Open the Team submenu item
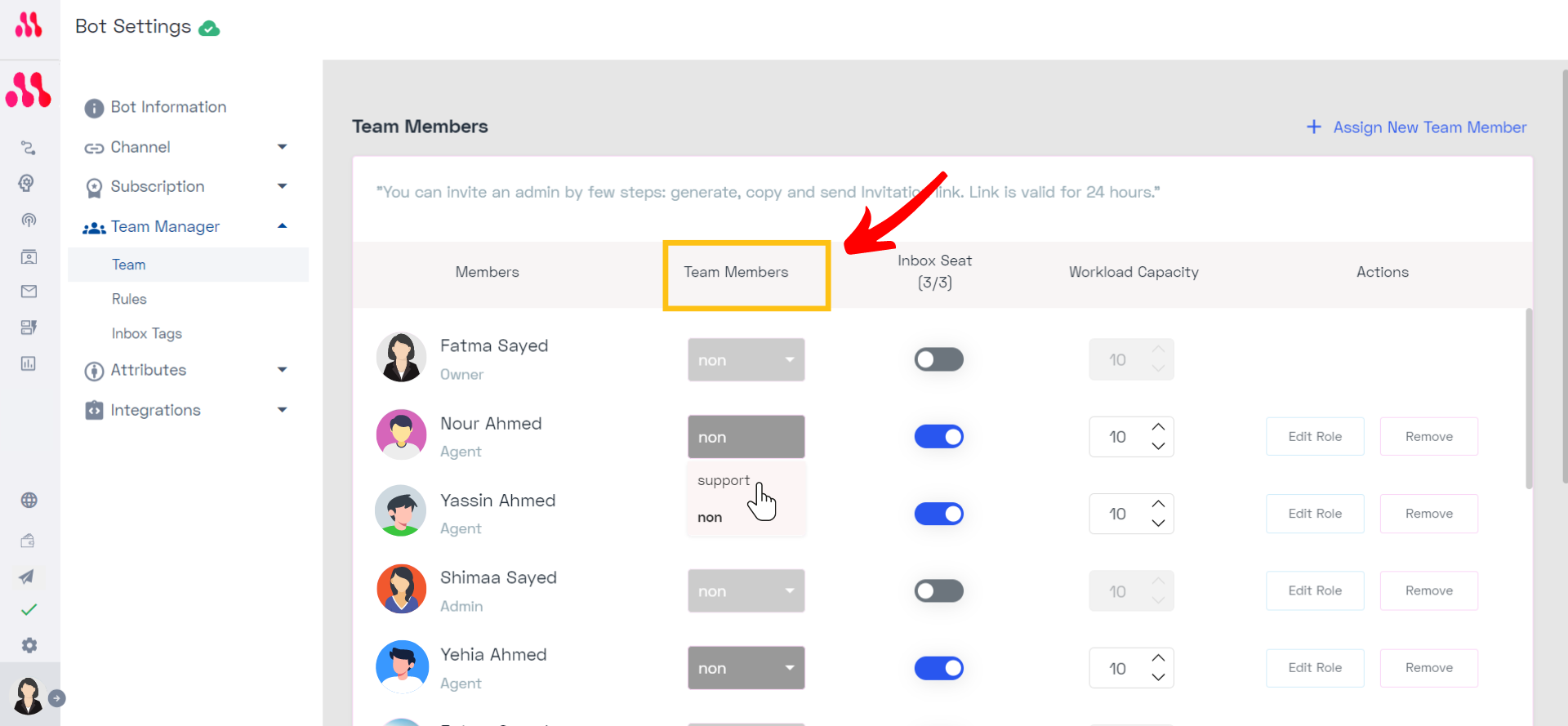Viewport: 1568px width, 726px height. click(189, 265)
